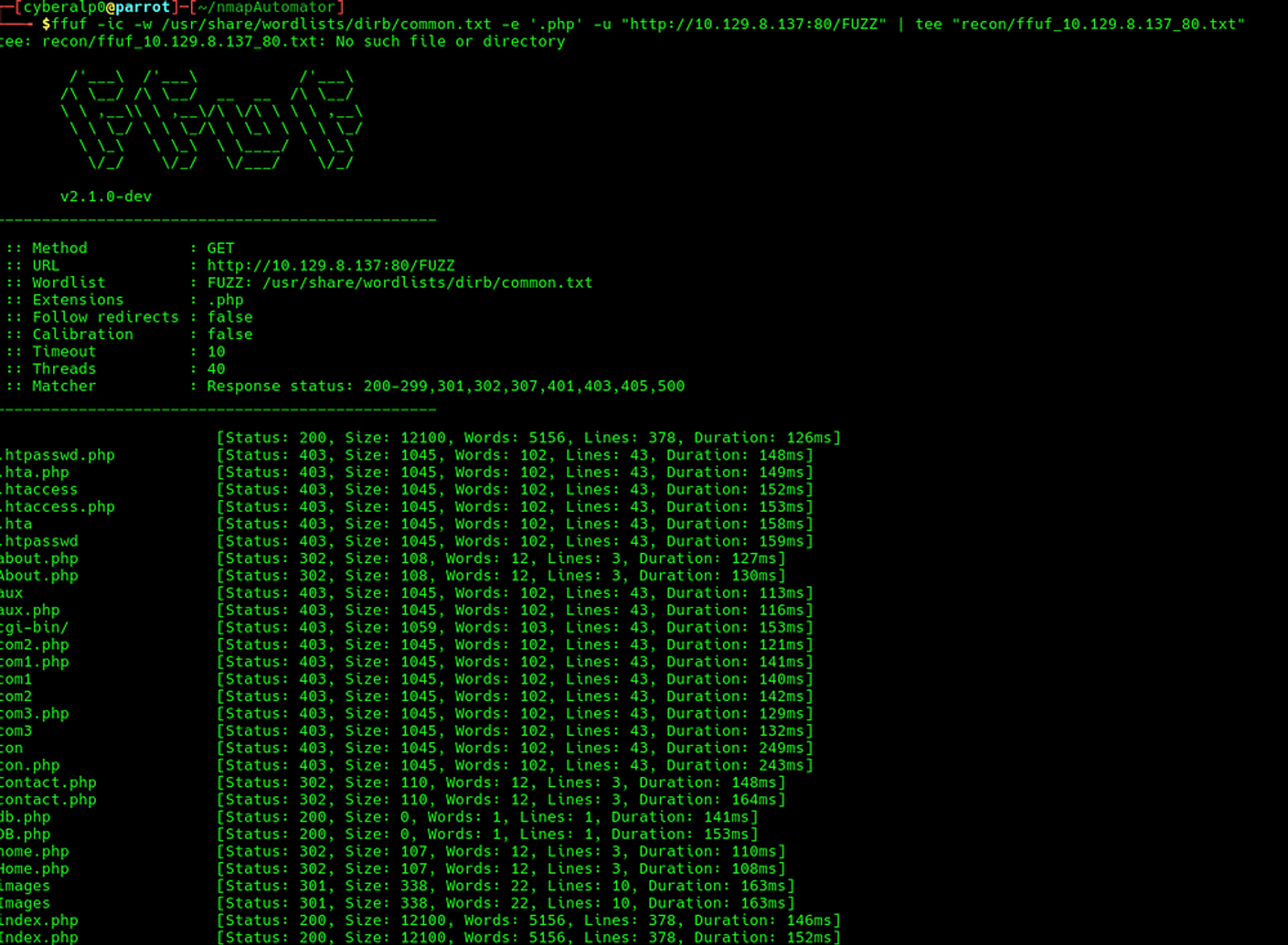Click the Timeout value 10

point(217,352)
